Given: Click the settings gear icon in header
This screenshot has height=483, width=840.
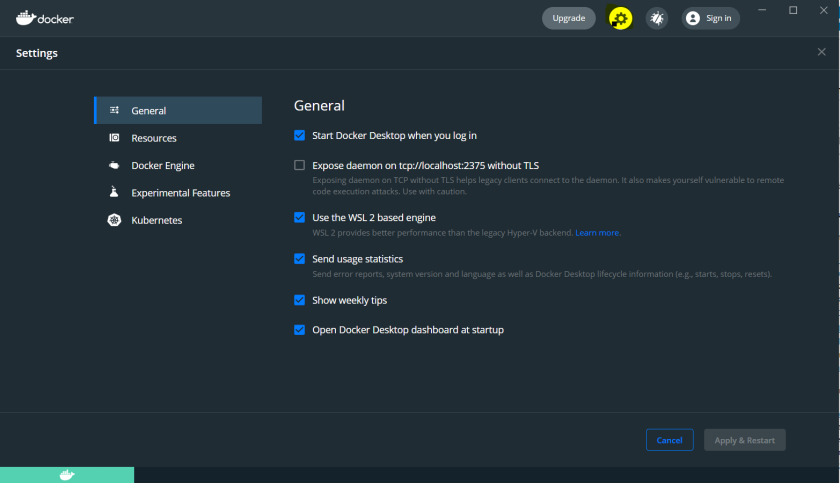Looking at the screenshot, I should pos(620,18).
